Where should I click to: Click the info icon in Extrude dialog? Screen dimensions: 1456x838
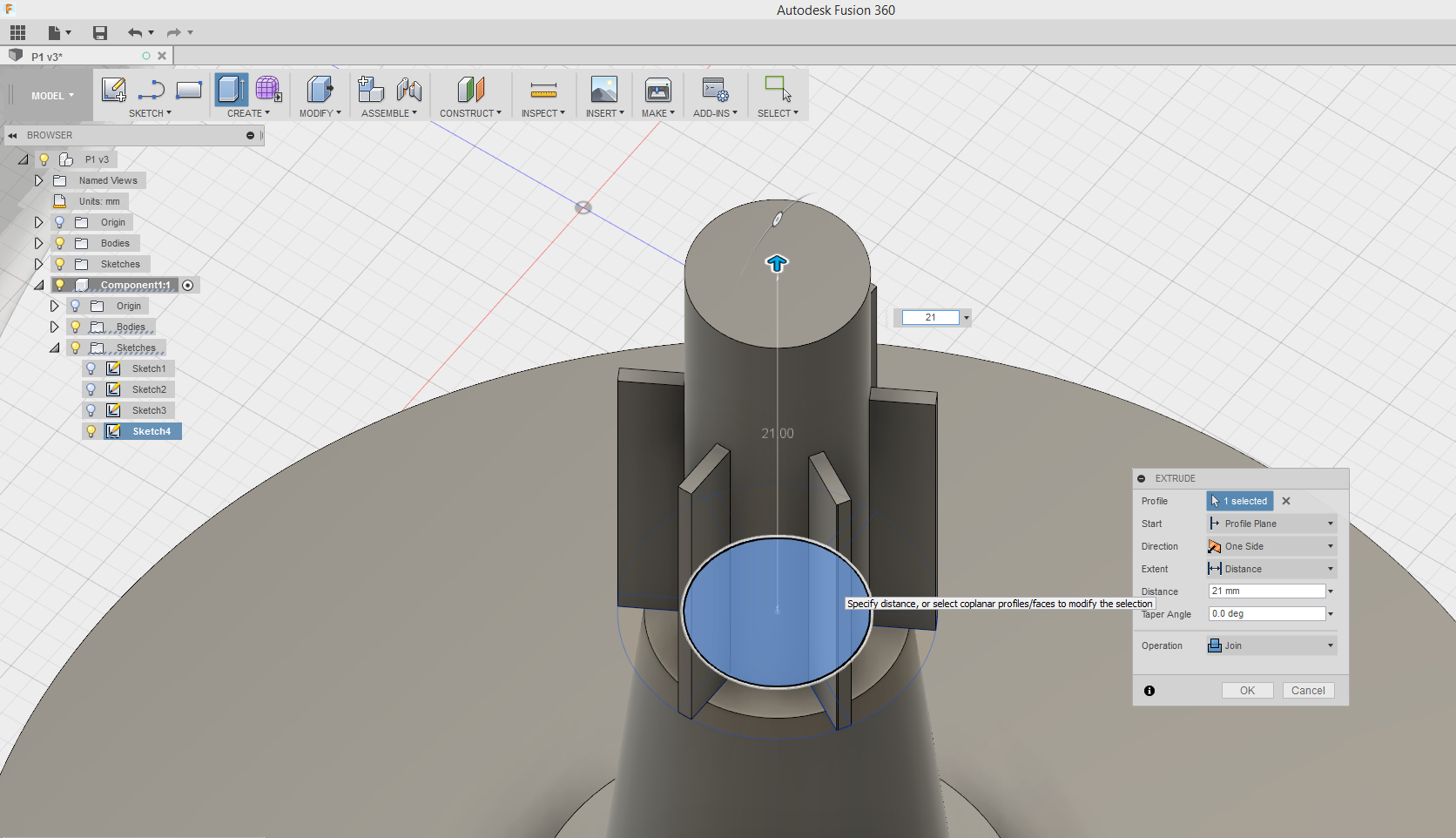point(1149,691)
